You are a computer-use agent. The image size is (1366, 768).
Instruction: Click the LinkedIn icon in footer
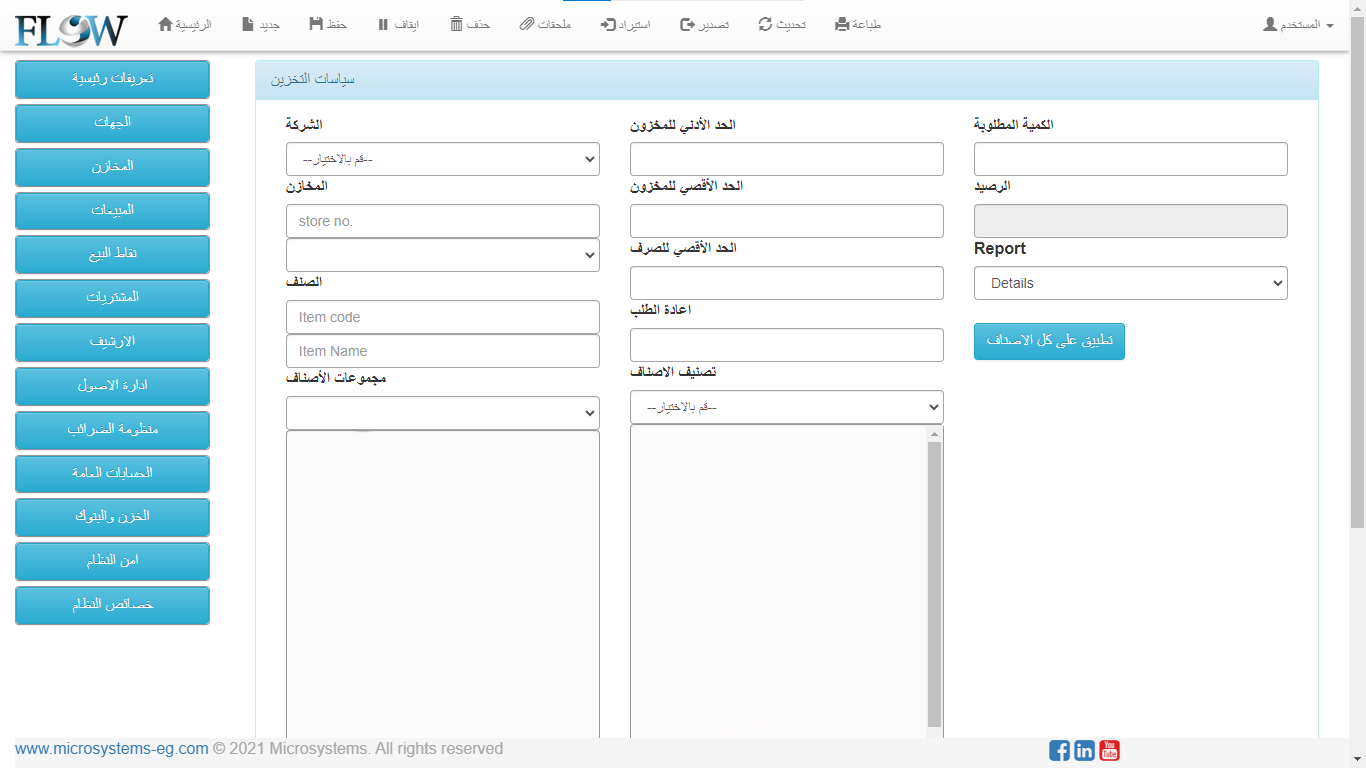tap(1084, 750)
